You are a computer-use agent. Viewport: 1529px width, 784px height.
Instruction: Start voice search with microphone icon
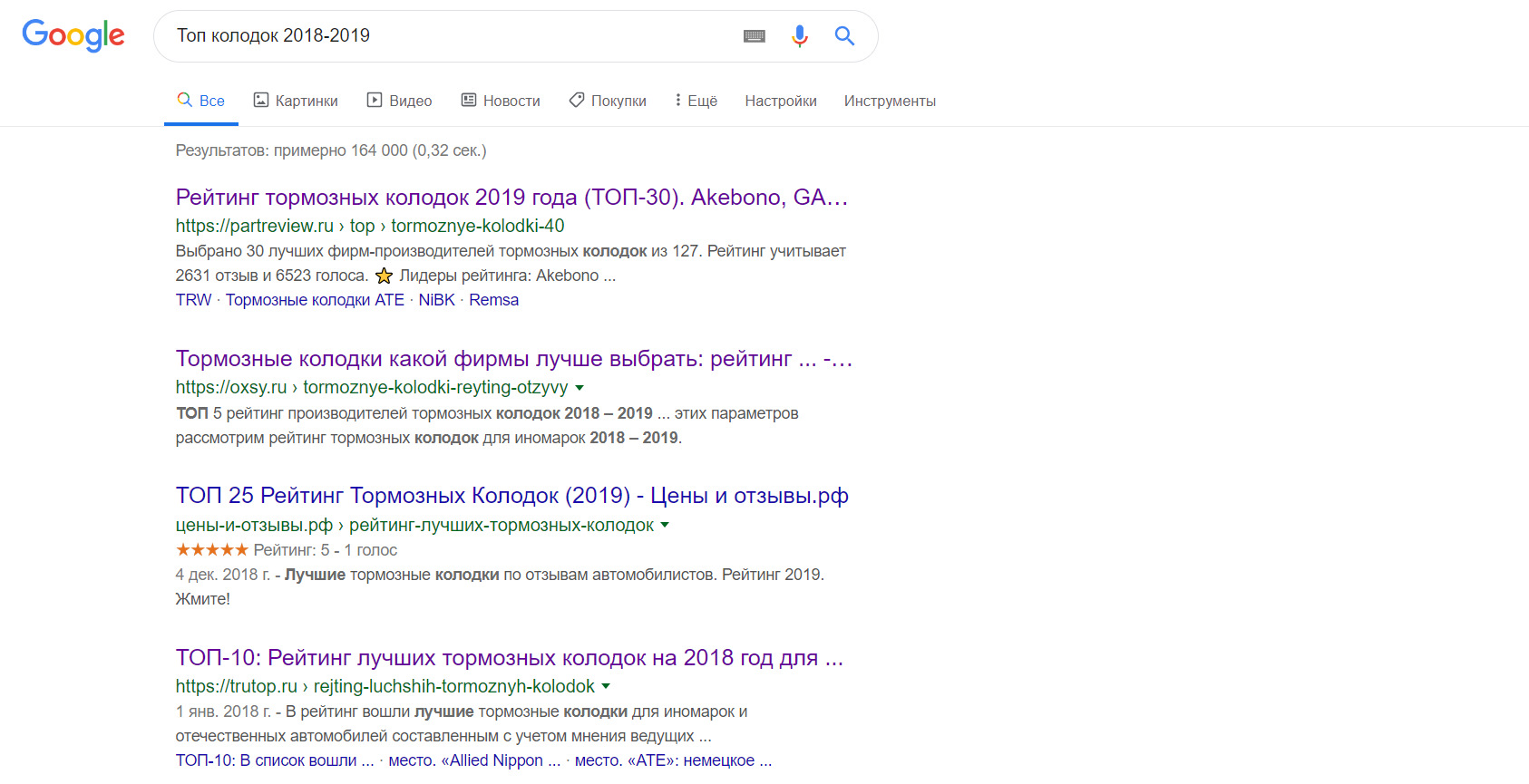pyautogui.click(x=799, y=36)
